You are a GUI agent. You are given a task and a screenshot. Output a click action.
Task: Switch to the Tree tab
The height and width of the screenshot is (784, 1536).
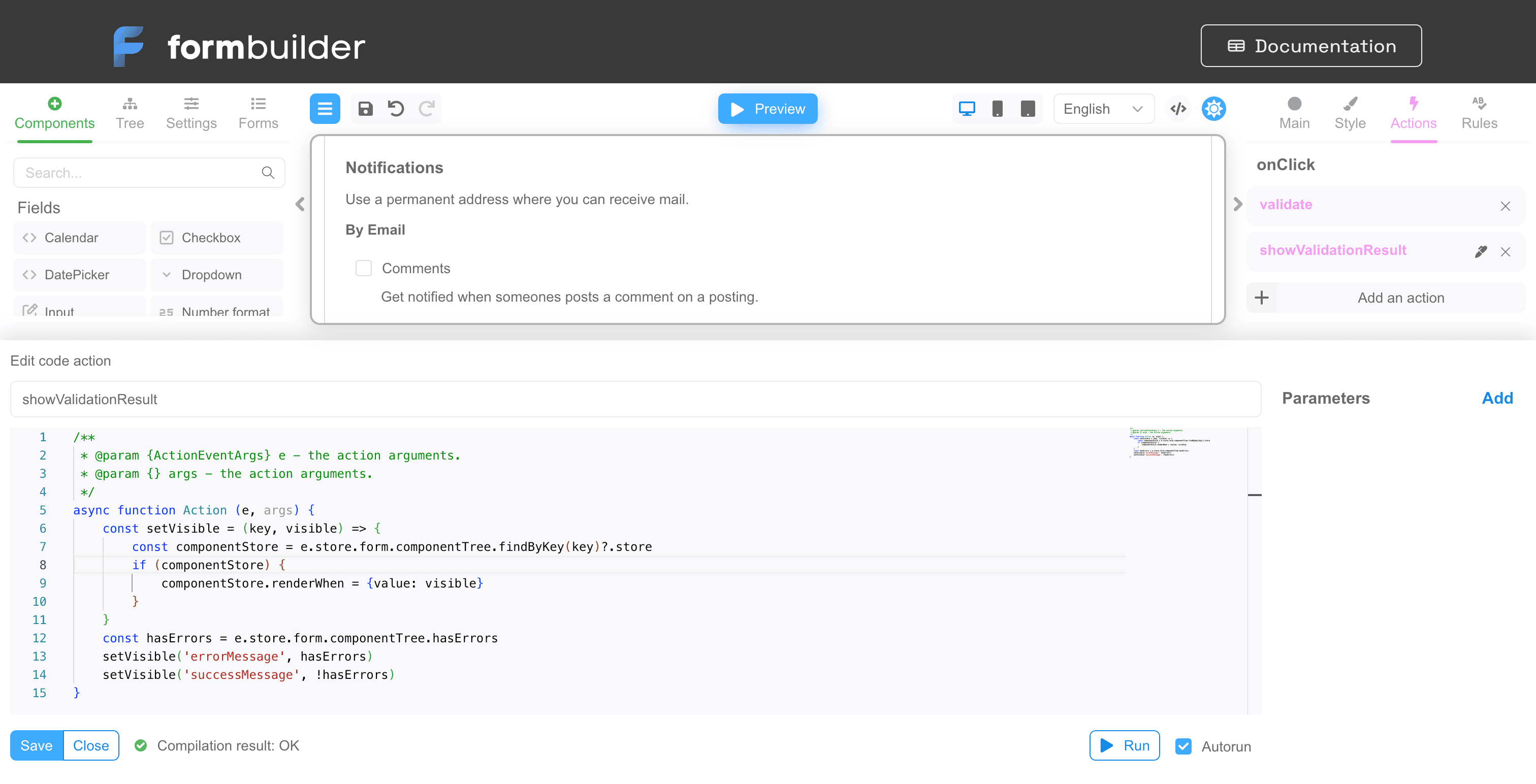[x=130, y=113]
